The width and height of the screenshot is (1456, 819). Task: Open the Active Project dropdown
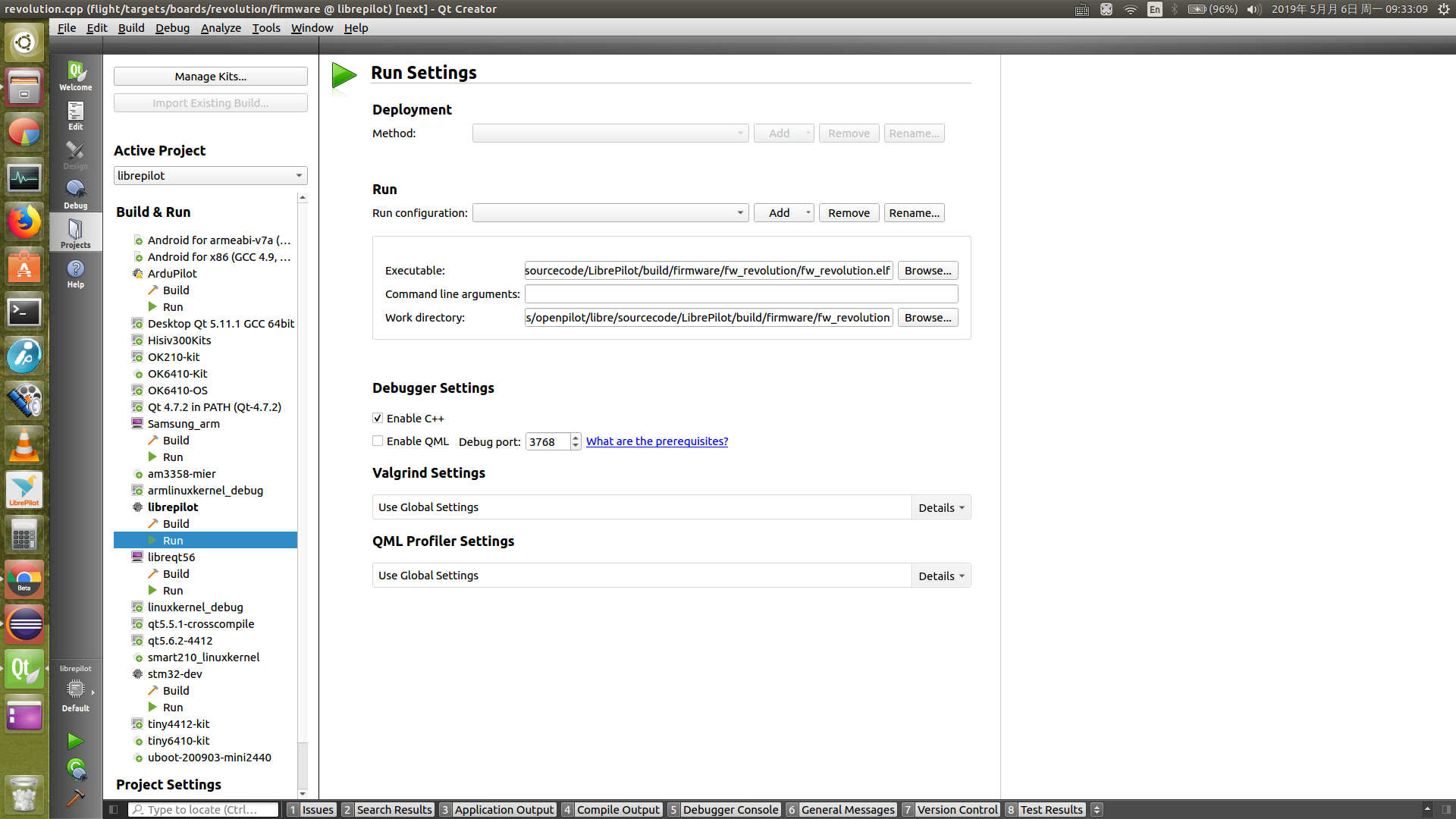(210, 175)
